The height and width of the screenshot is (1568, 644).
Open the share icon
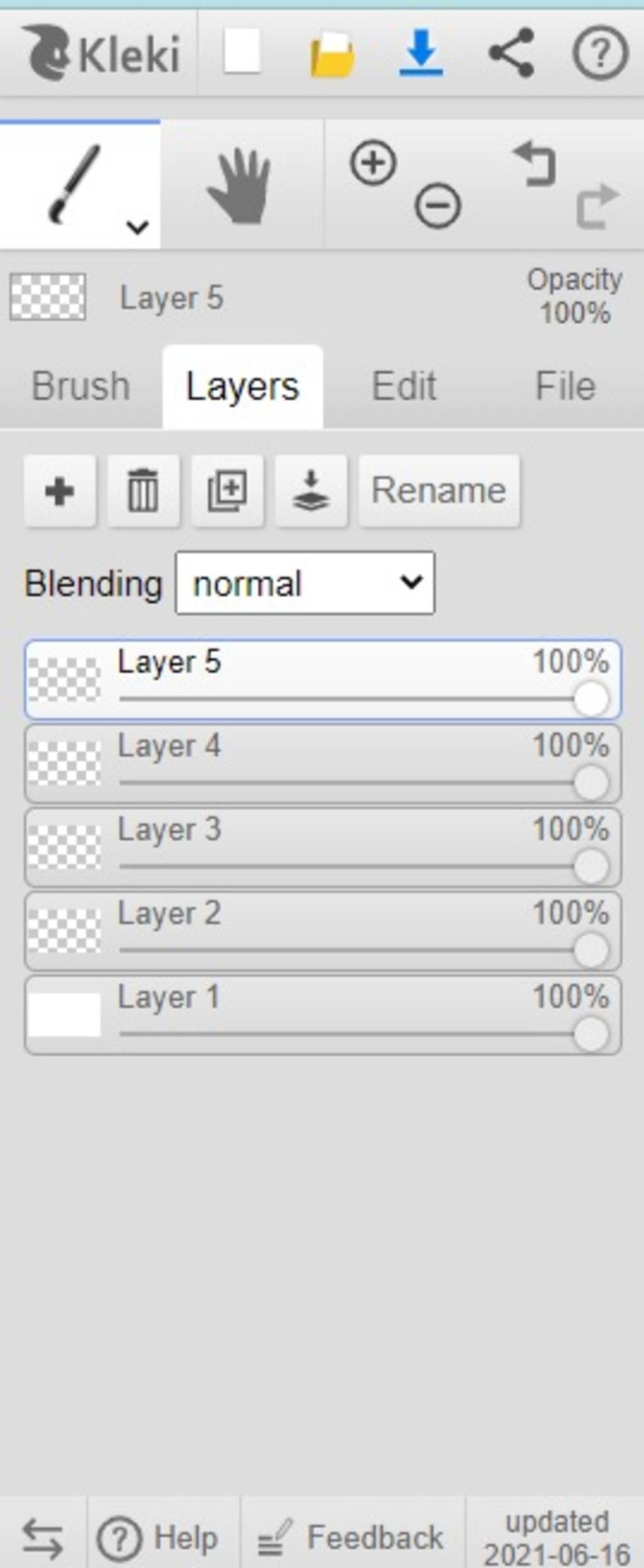pyautogui.click(x=511, y=53)
